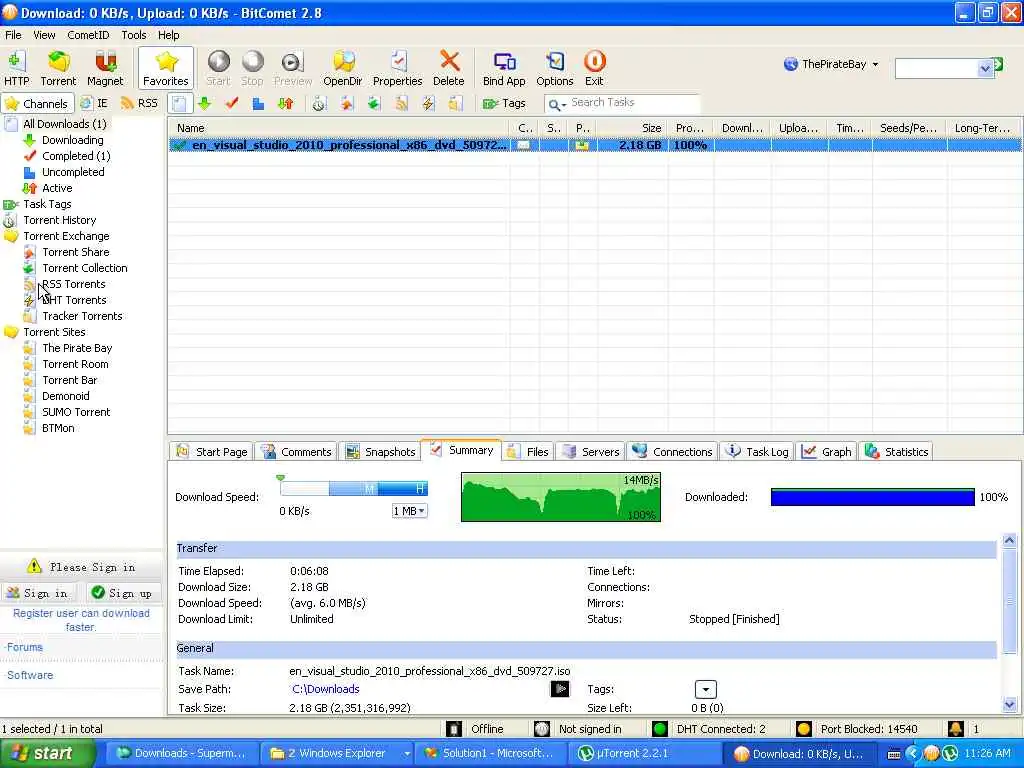Click the Sign in button

tap(37, 593)
